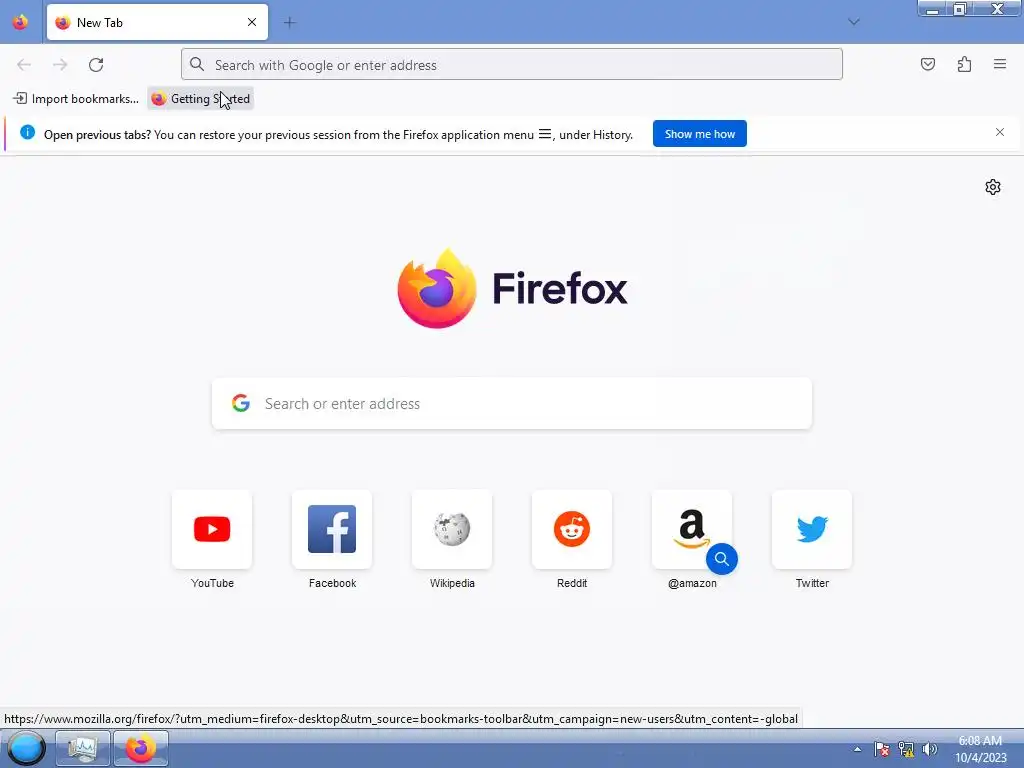Open Save to Pocket button
Viewport: 1024px width, 768px height.
(x=927, y=64)
